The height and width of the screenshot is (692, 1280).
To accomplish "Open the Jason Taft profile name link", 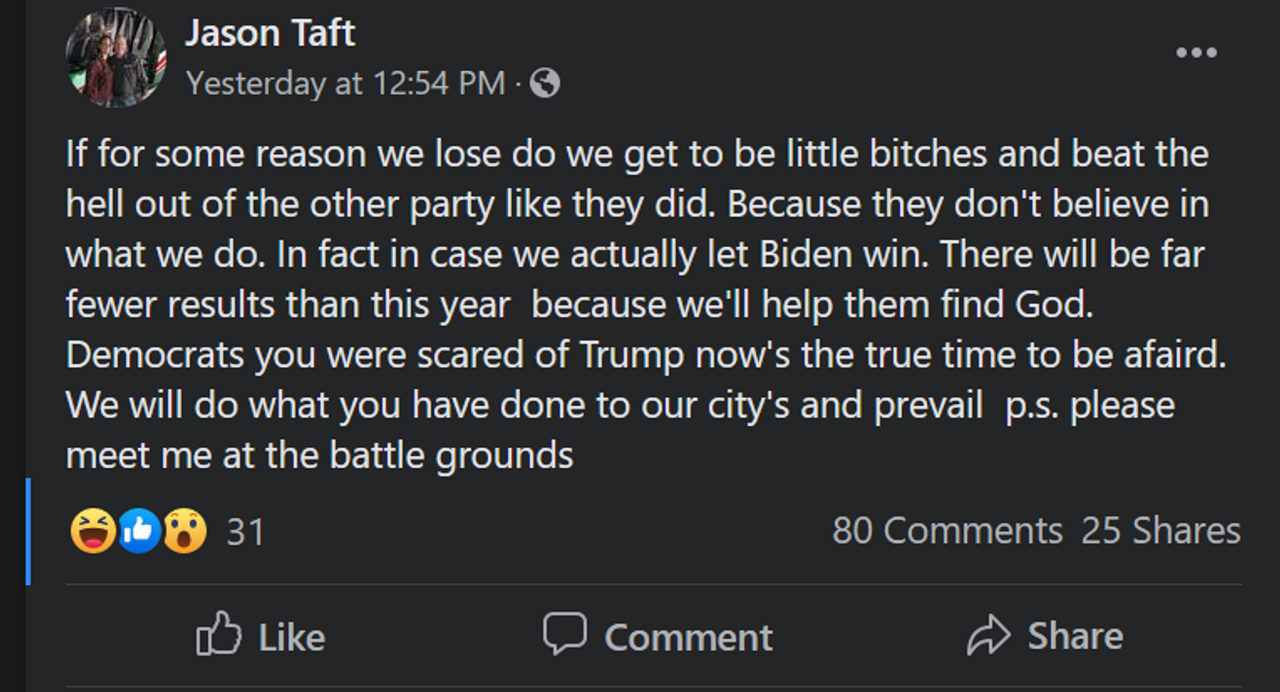I will (x=270, y=34).
